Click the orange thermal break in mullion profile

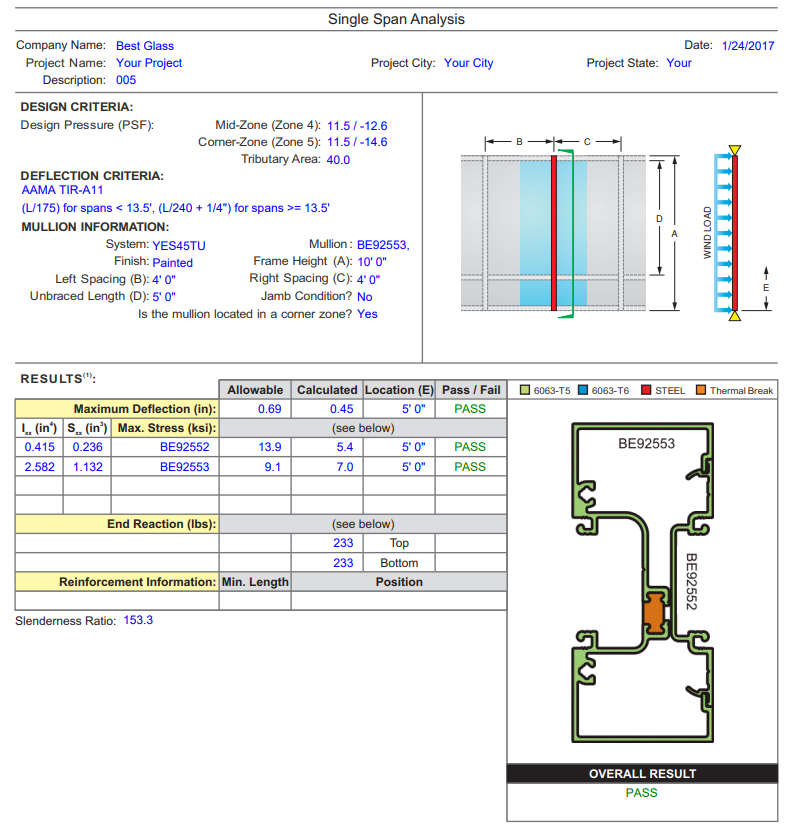point(654,614)
